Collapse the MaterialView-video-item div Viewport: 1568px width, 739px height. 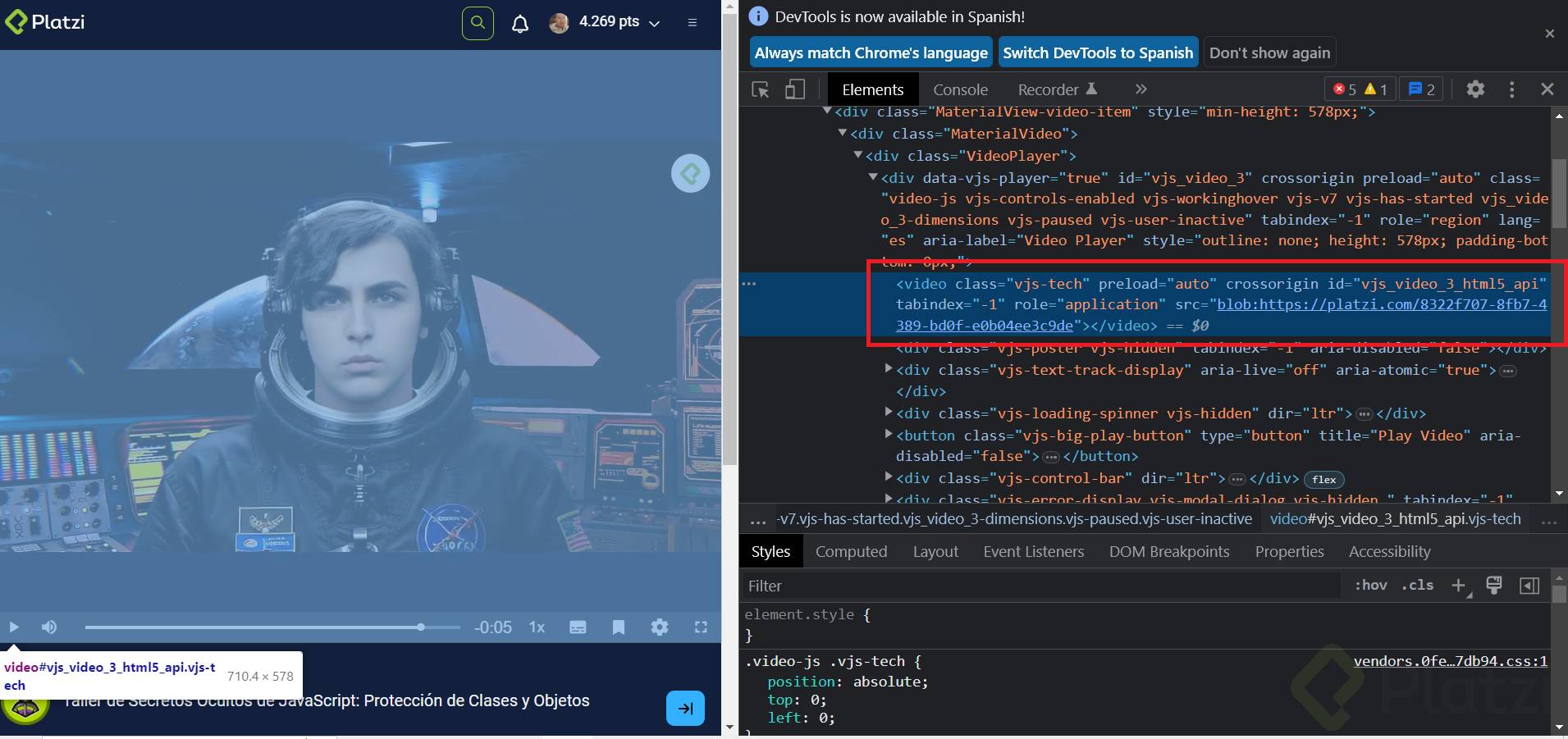(827, 112)
